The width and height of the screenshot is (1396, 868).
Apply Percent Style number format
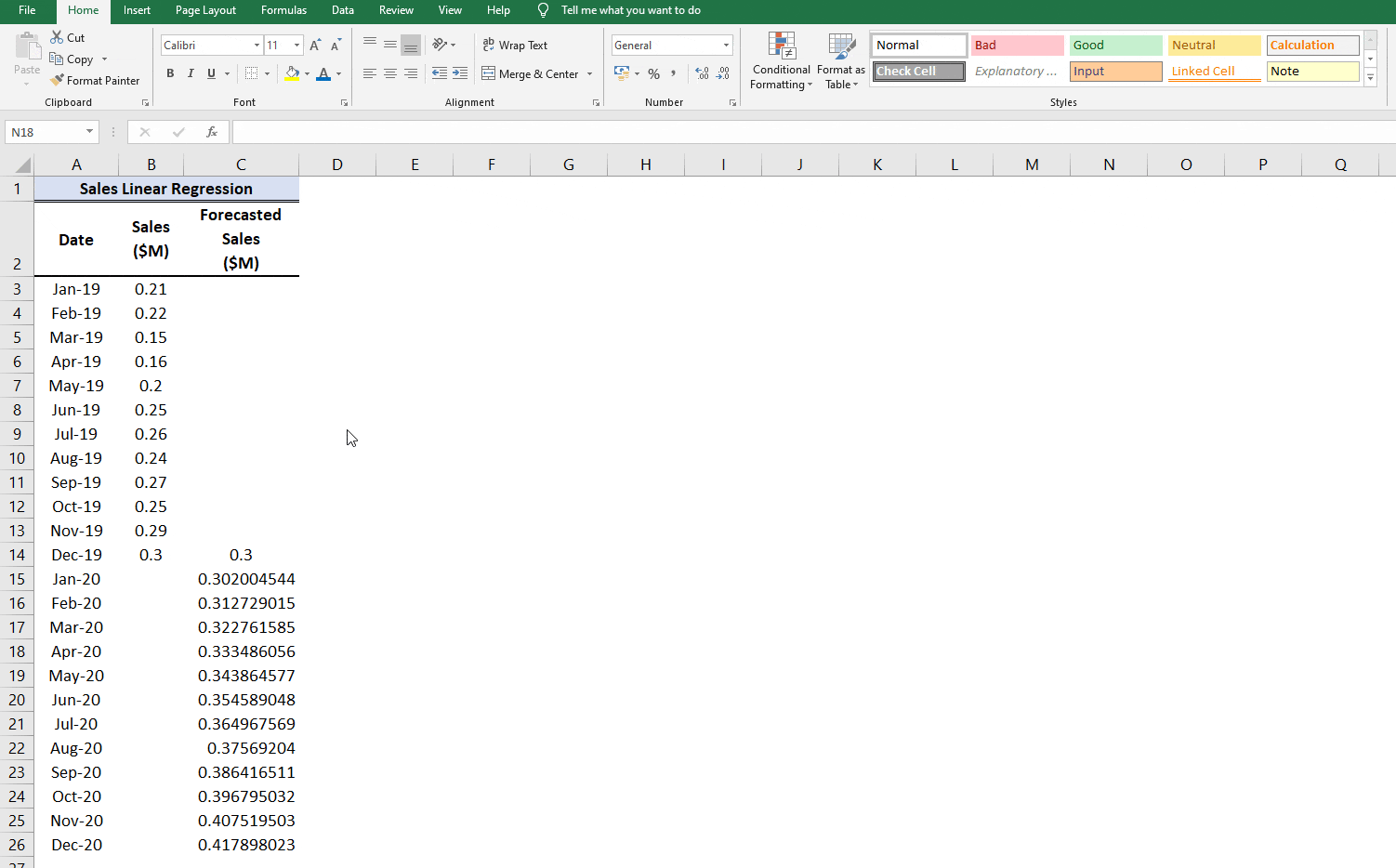pos(653,72)
